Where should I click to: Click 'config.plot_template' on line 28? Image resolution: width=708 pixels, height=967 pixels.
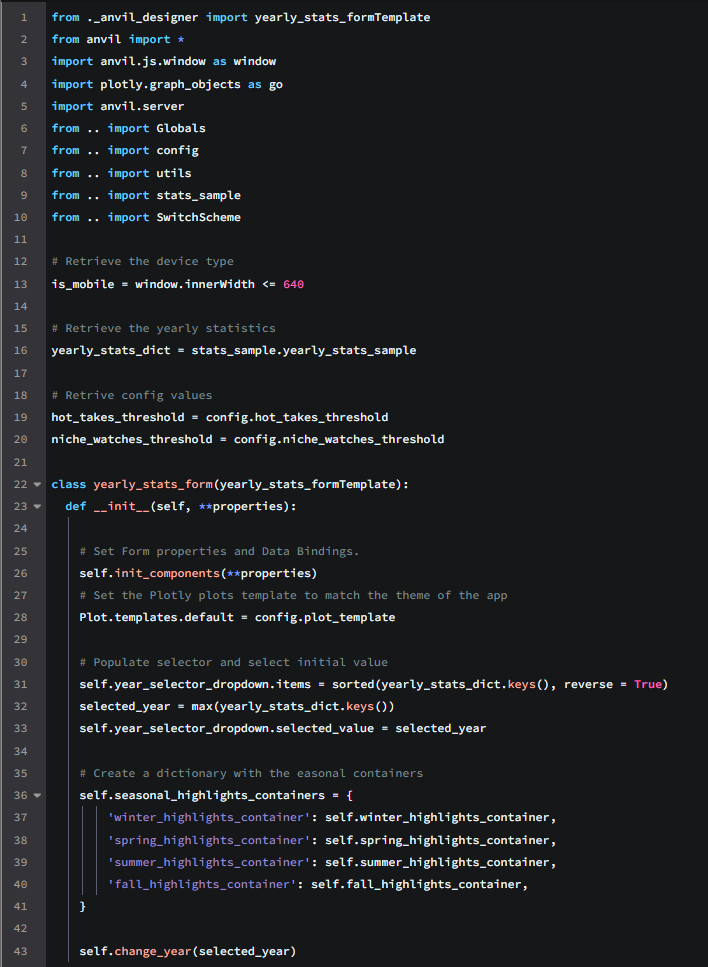point(325,617)
